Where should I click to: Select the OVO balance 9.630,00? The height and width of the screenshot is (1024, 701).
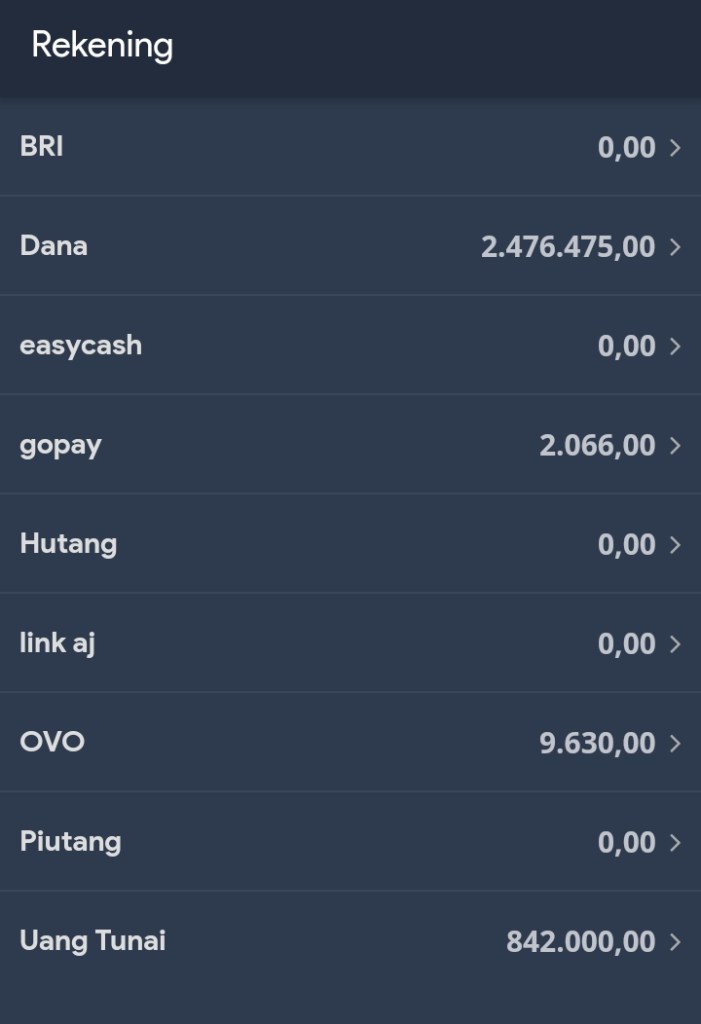click(597, 743)
